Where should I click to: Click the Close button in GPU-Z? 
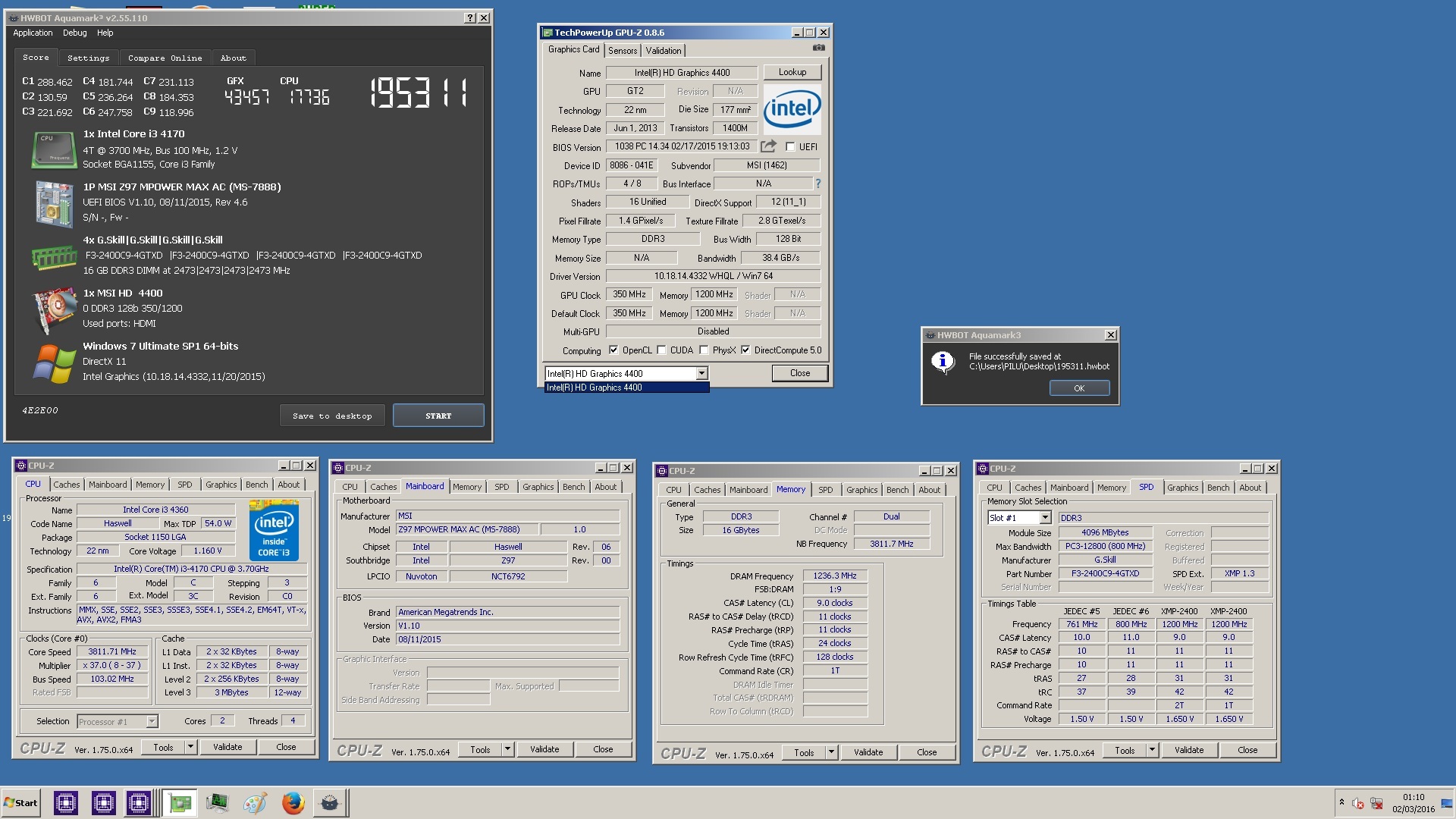click(800, 373)
